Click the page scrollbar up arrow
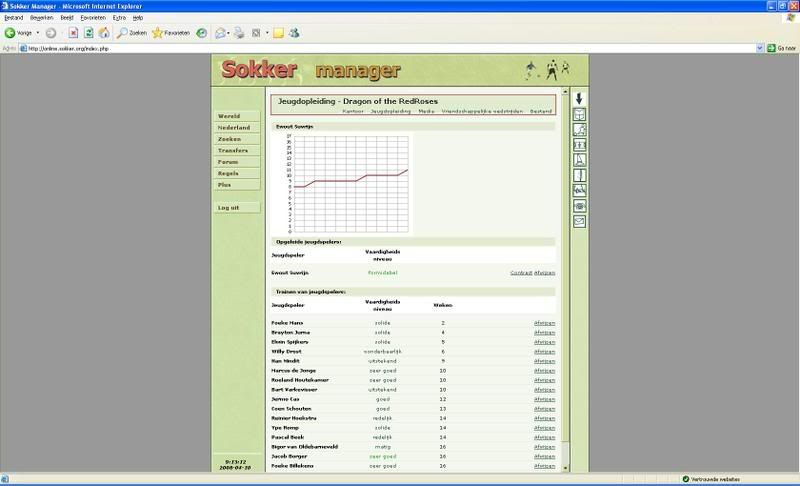 pos(565,91)
